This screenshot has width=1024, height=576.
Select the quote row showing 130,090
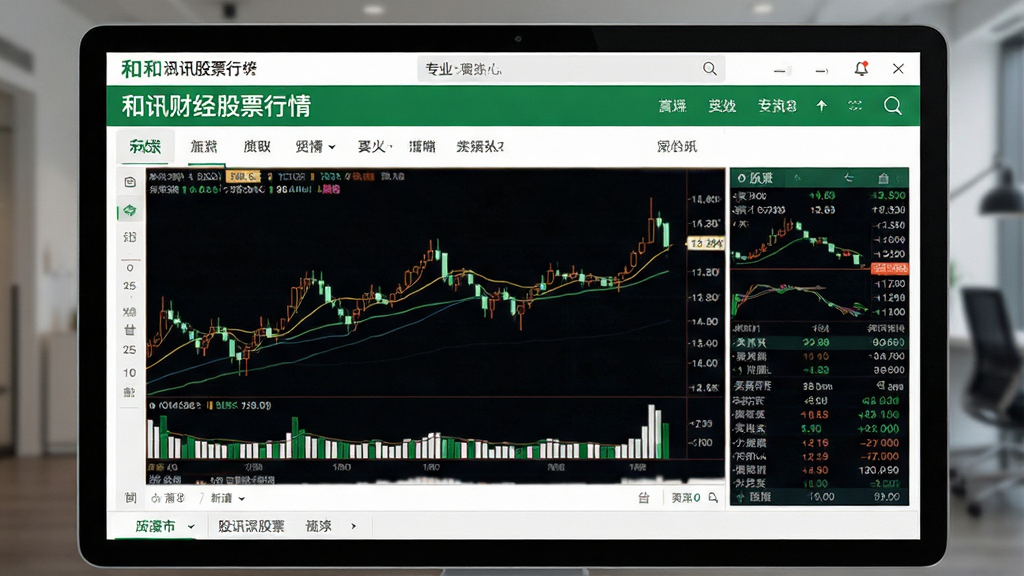820,470
